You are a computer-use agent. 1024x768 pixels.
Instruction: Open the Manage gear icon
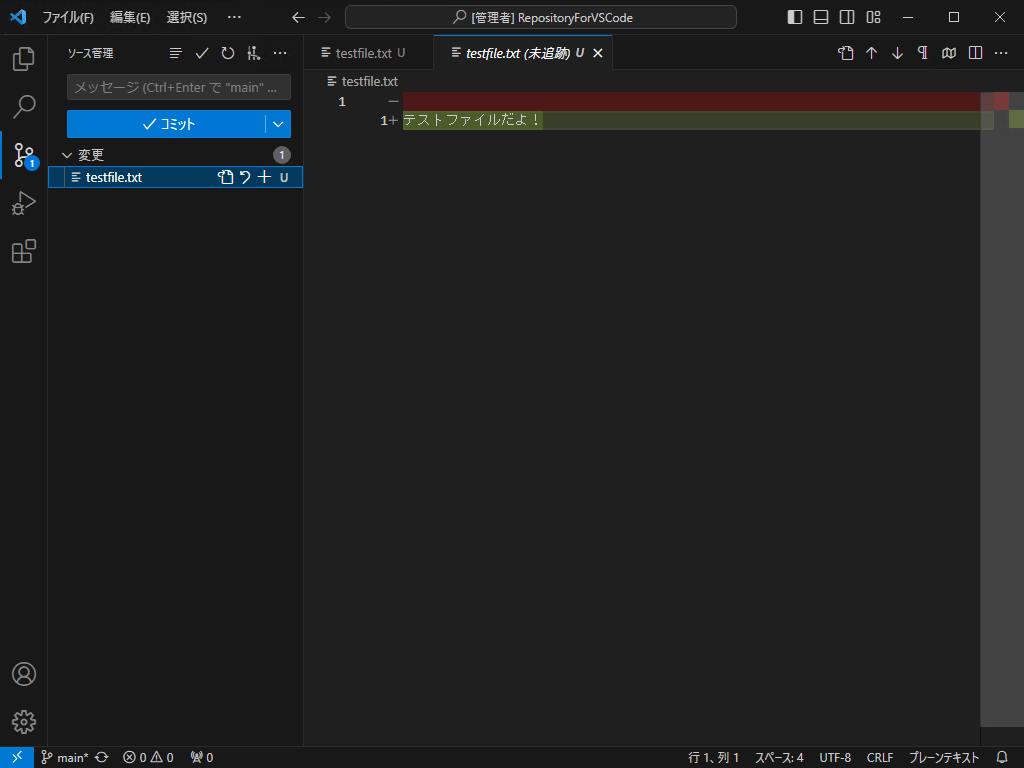coord(24,722)
